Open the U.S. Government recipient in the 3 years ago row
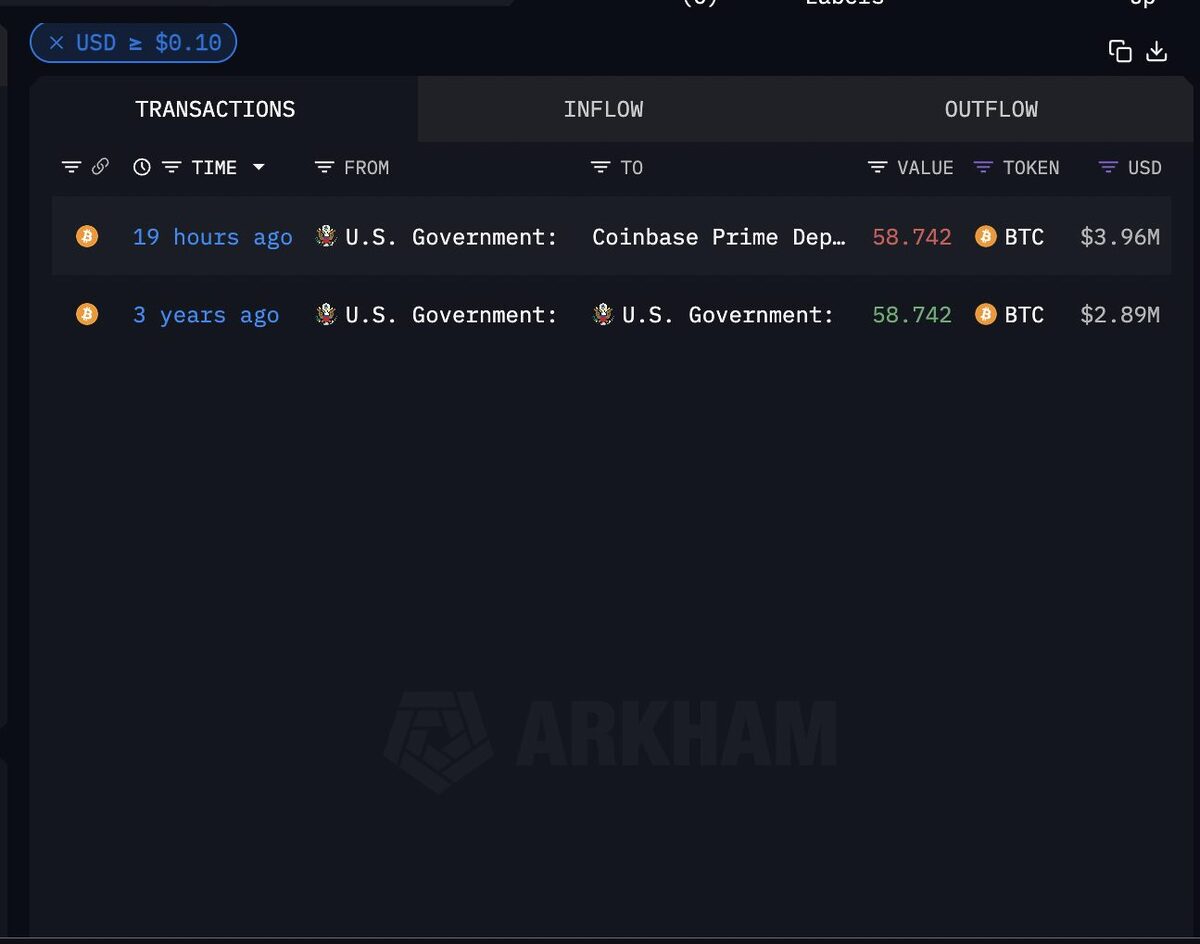This screenshot has width=1200, height=944. [728, 315]
